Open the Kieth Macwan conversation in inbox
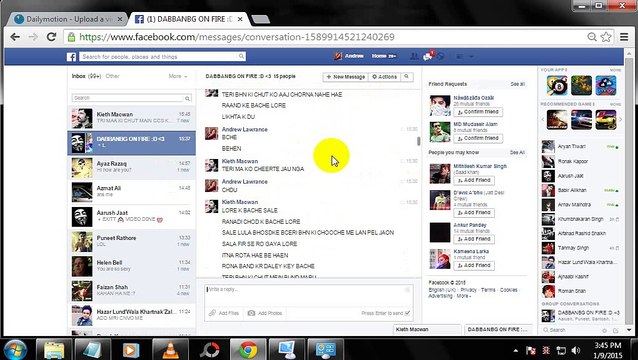This screenshot has width=638, height=360. [131, 118]
